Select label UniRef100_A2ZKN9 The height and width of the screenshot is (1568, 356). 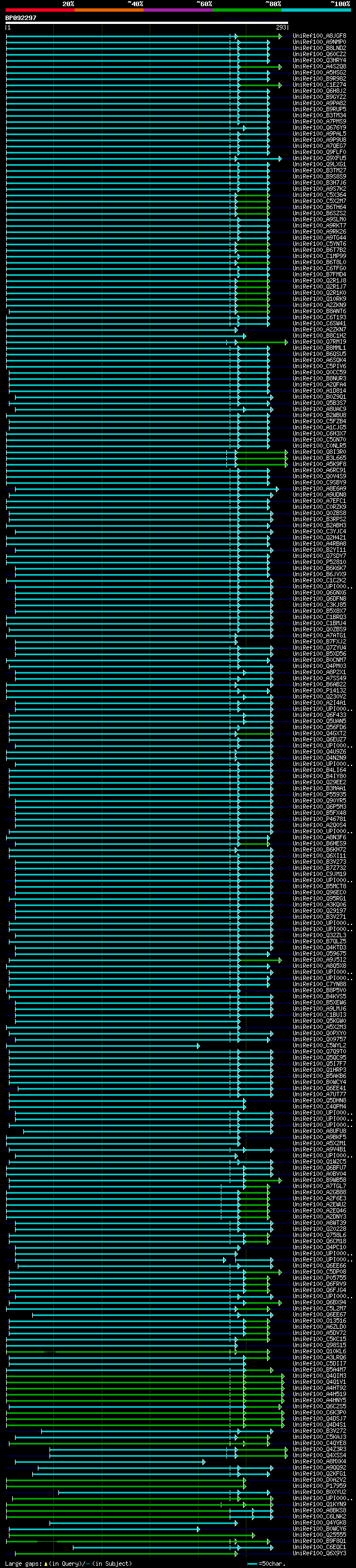319,305
